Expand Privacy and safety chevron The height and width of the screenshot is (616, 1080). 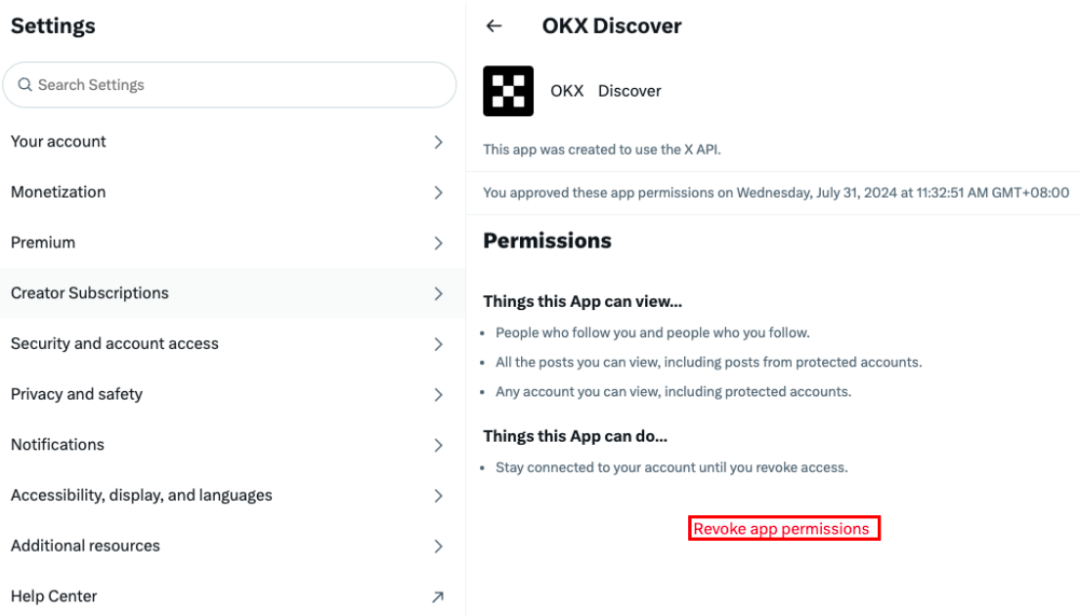coord(438,395)
